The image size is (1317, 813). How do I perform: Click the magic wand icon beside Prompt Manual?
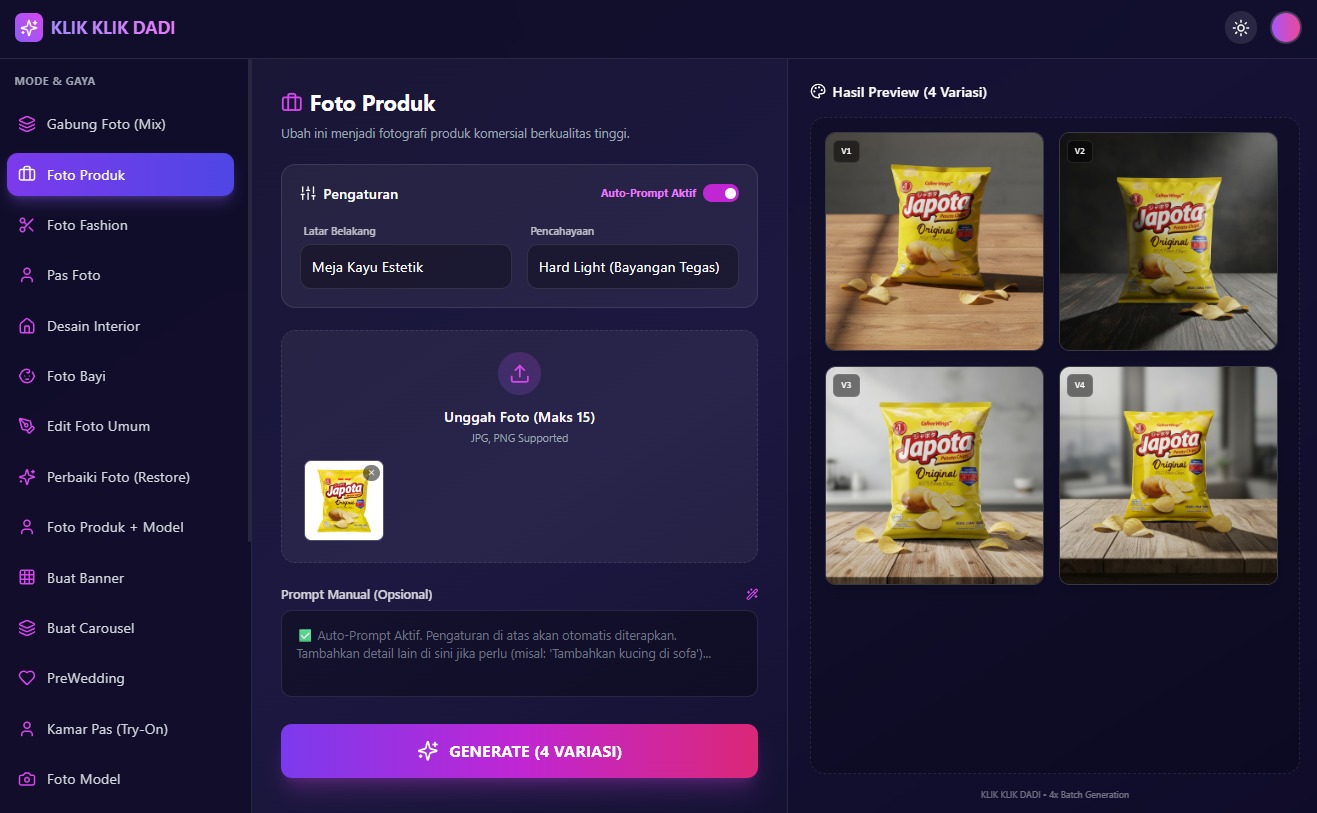coord(752,594)
